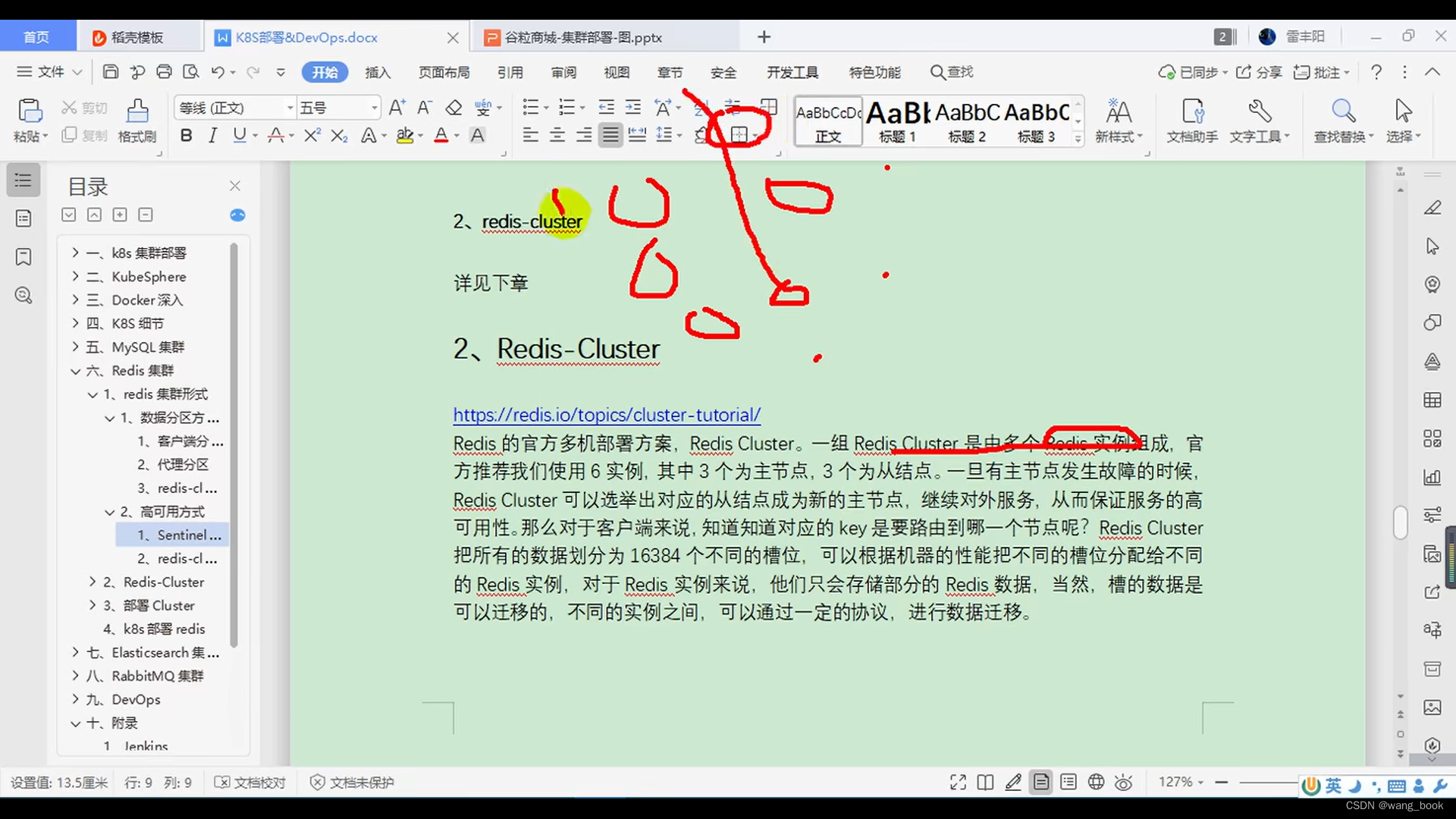The width and height of the screenshot is (1456, 819).
Task: Expand 一、k8s 集群部署 in outline
Action: point(75,253)
